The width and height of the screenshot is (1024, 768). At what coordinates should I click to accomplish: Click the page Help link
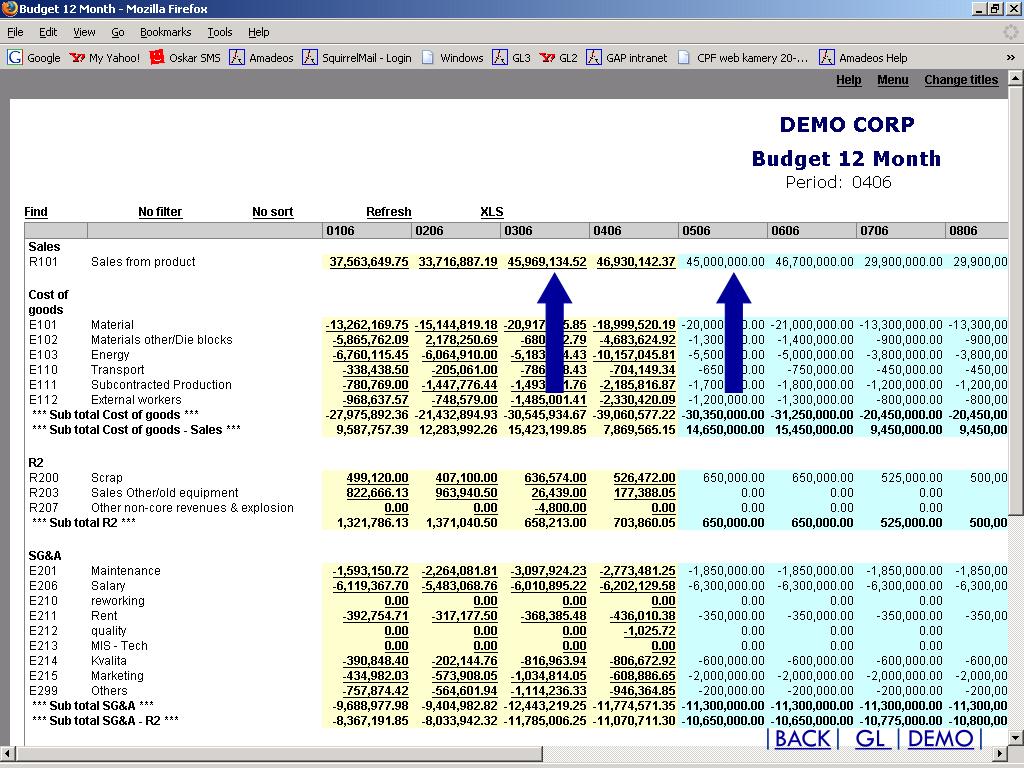(x=848, y=80)
